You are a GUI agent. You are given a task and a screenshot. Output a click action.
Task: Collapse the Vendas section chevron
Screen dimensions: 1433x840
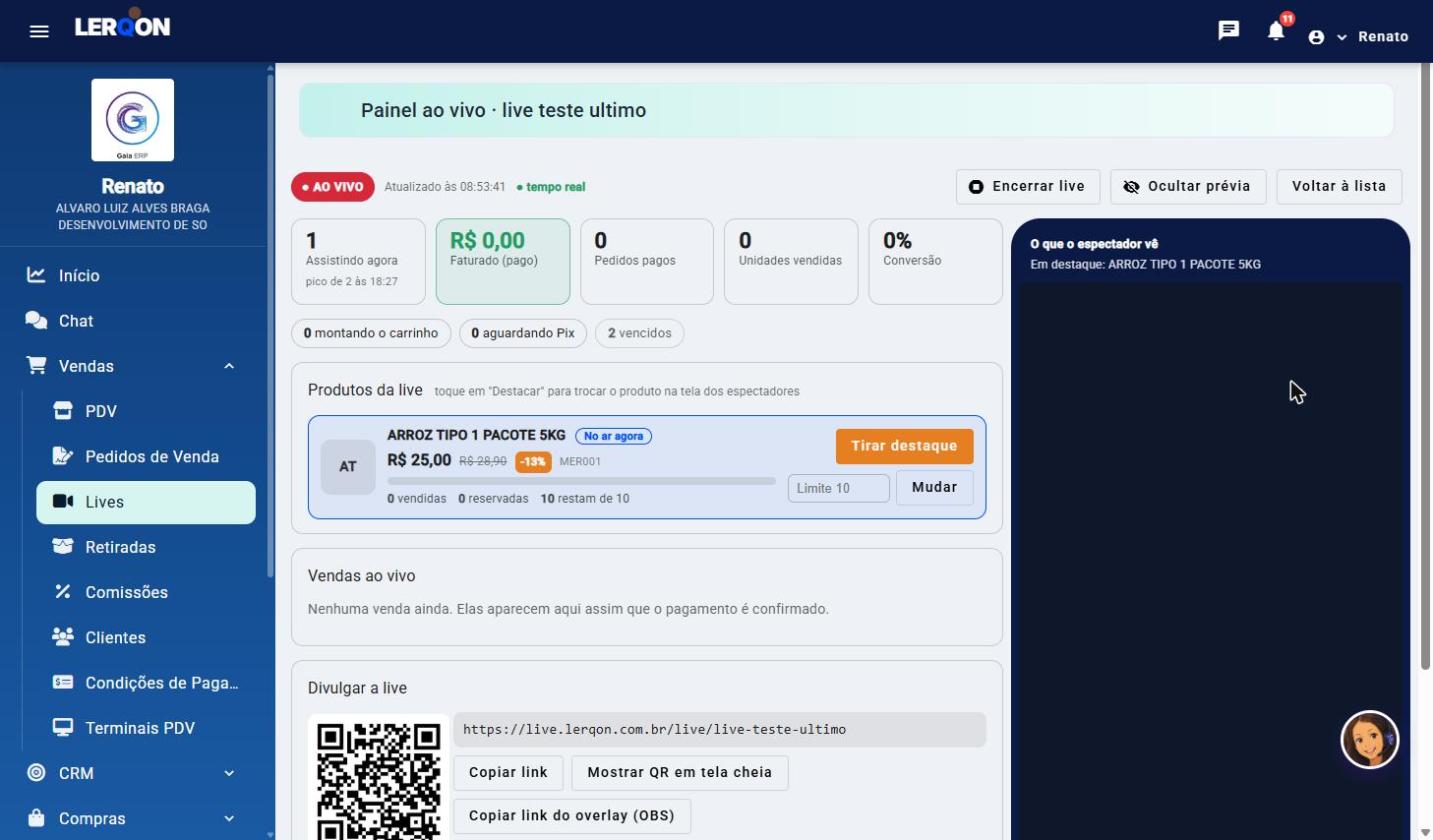pos(229,366)
